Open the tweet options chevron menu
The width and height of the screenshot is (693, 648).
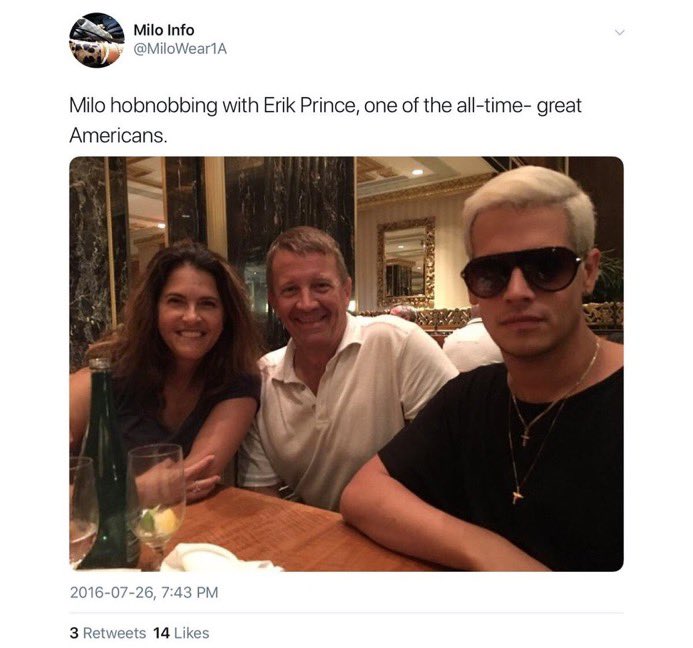tap(619, 32)
